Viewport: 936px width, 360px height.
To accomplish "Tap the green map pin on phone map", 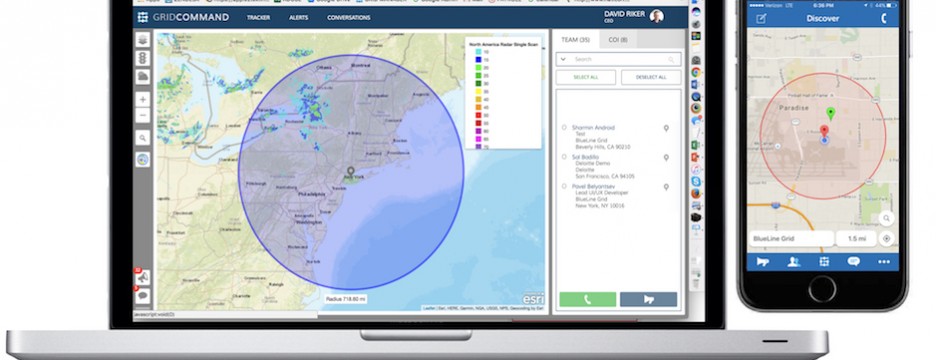I will point(830,113).
